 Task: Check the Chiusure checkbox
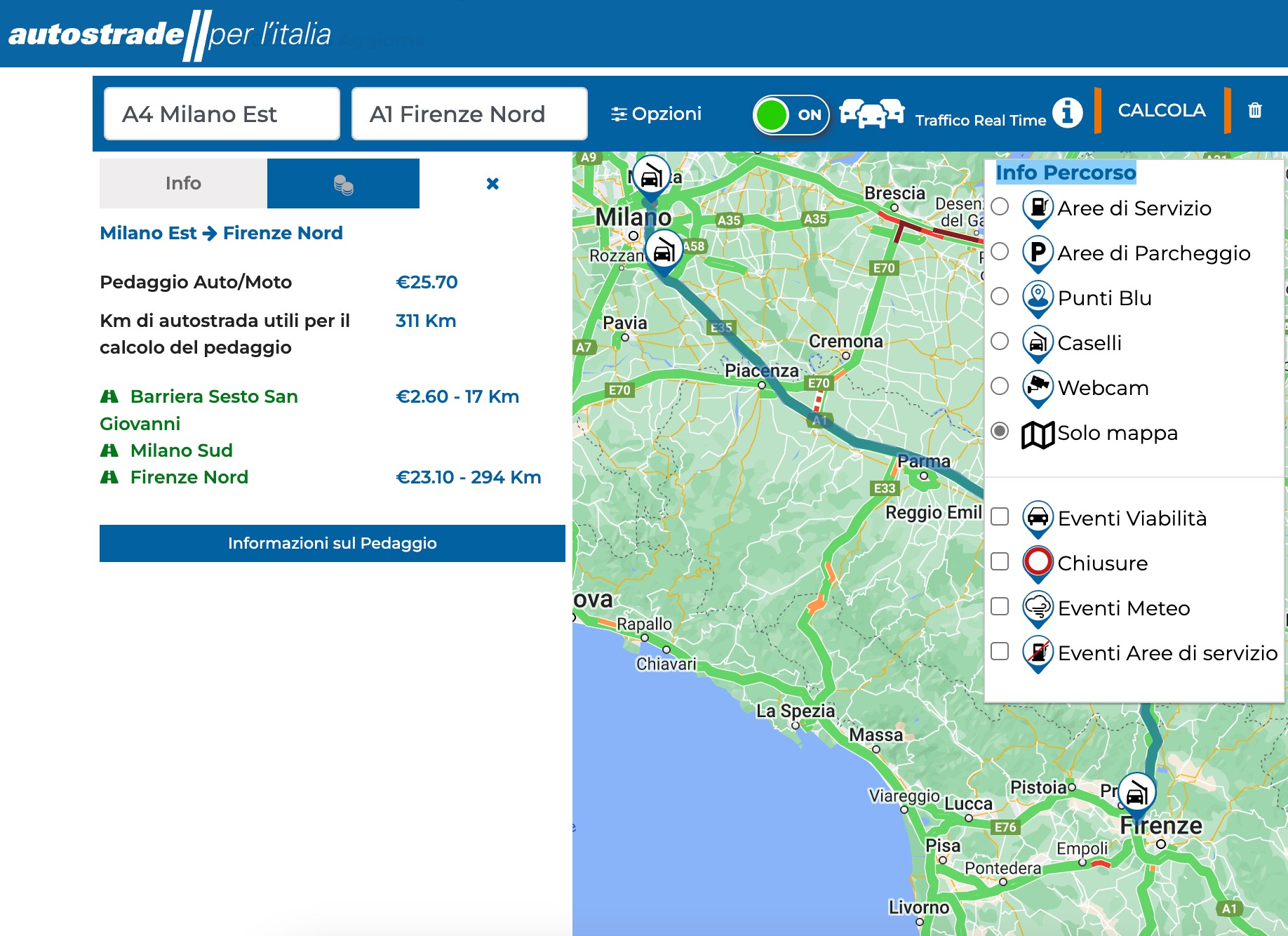click(x=1000, y=562)
